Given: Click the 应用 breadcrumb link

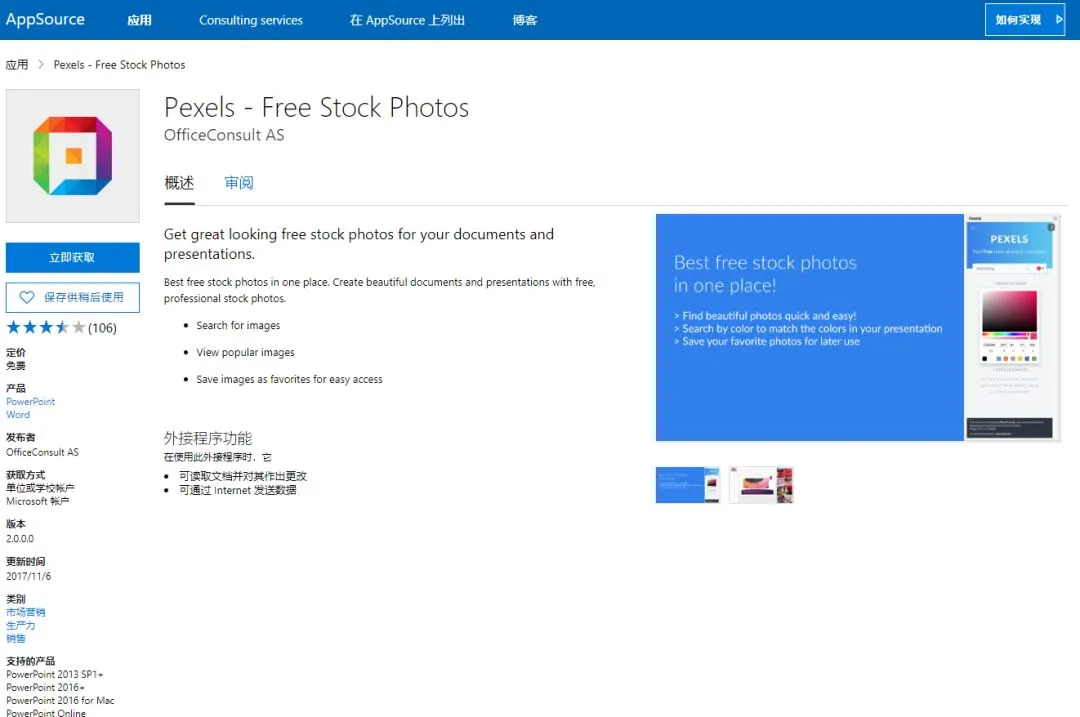Looking at the screenshot, I should click(x=17, y=65).
